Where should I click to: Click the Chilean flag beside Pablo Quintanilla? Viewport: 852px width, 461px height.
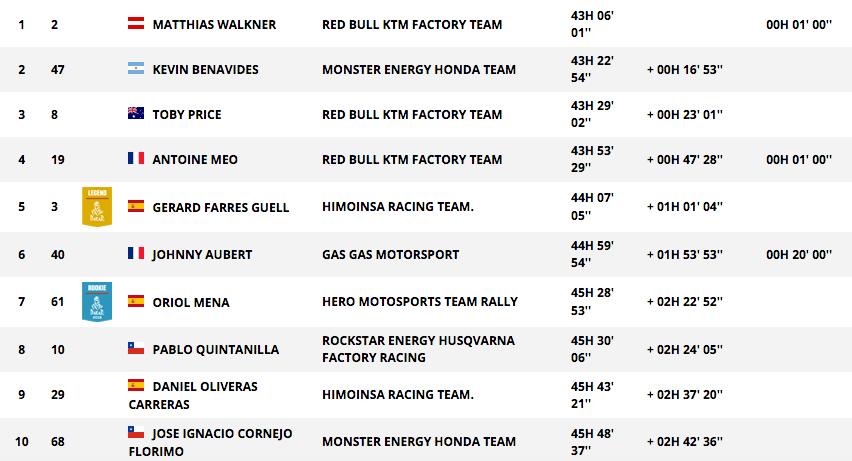point(136,348)
